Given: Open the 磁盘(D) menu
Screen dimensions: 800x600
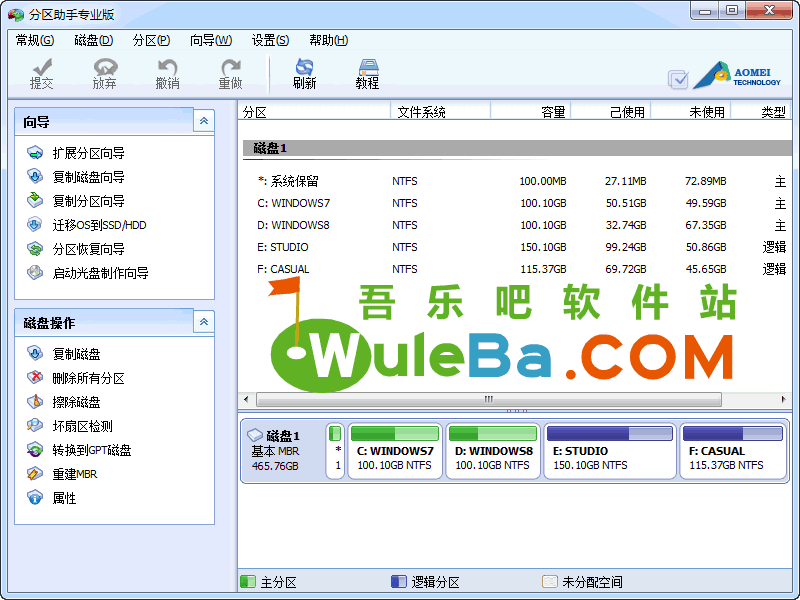Looking at the screenshot, I should pyautogui.click(x=93, y=40).
